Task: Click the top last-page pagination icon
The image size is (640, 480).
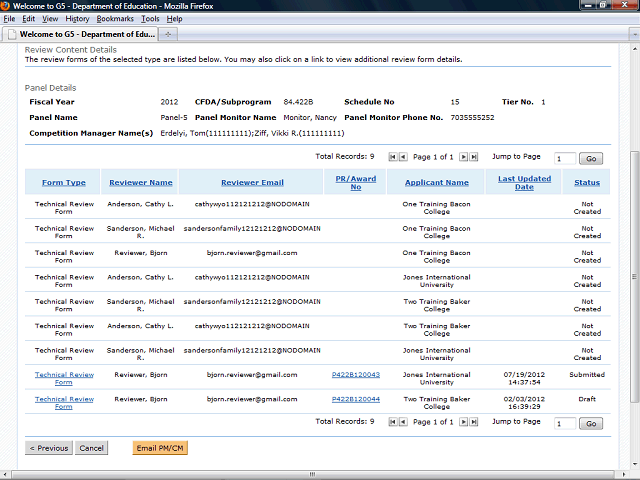Action: point(473,157)
